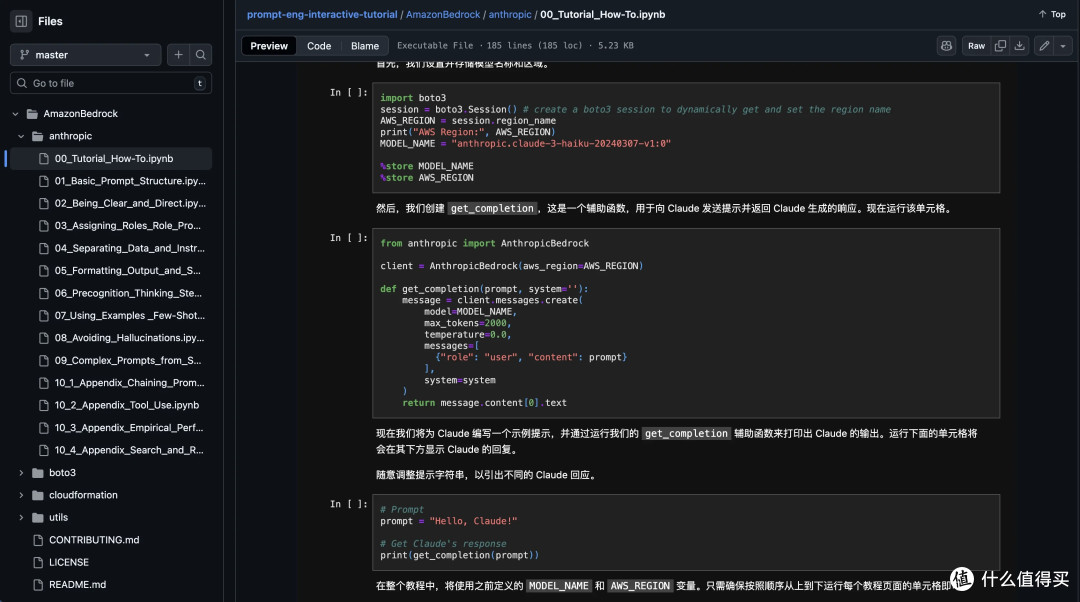Click the 02_Being_Clear_and_Direct file icon
This screenshot has height=602, width=1080.
pyautogui.click(x=44, y=204)
